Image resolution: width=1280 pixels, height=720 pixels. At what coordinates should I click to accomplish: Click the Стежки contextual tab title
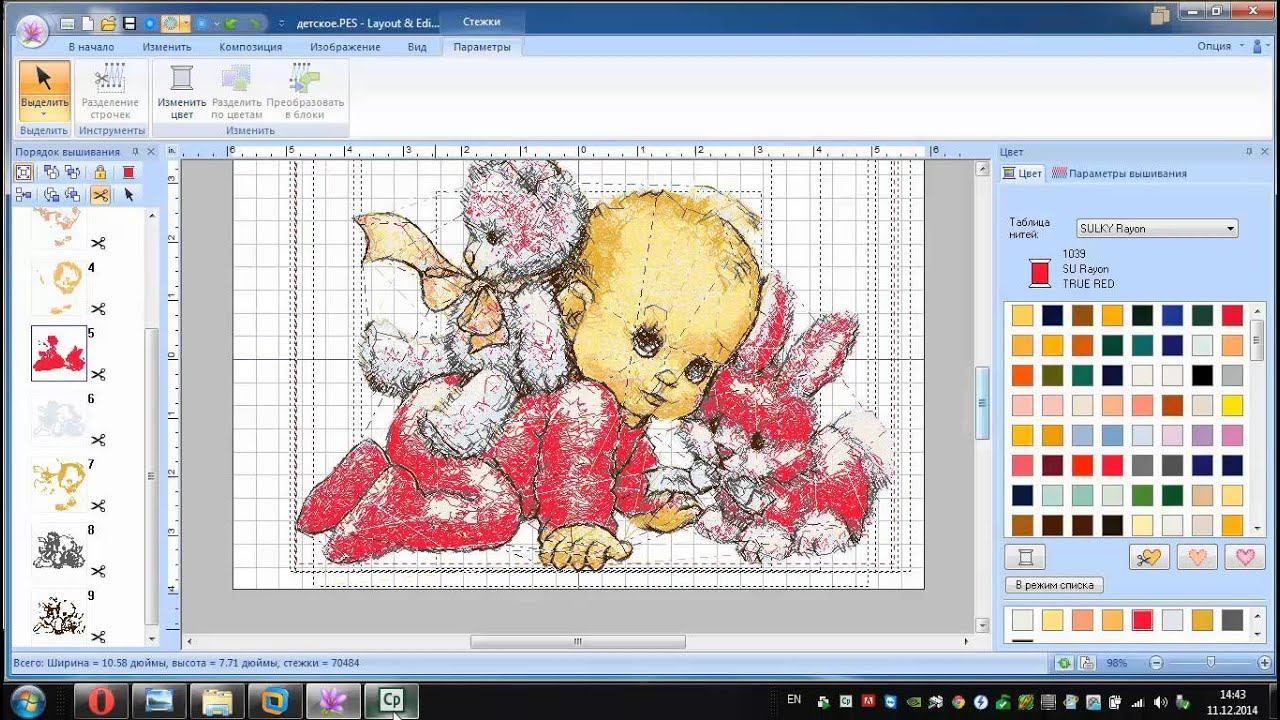(x=482, y=21)
